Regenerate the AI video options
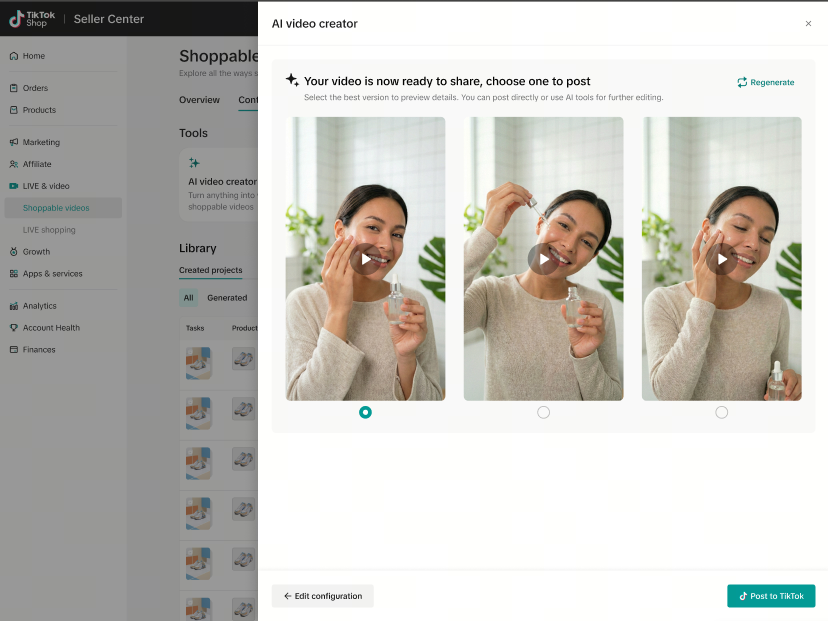 [765, 82]
